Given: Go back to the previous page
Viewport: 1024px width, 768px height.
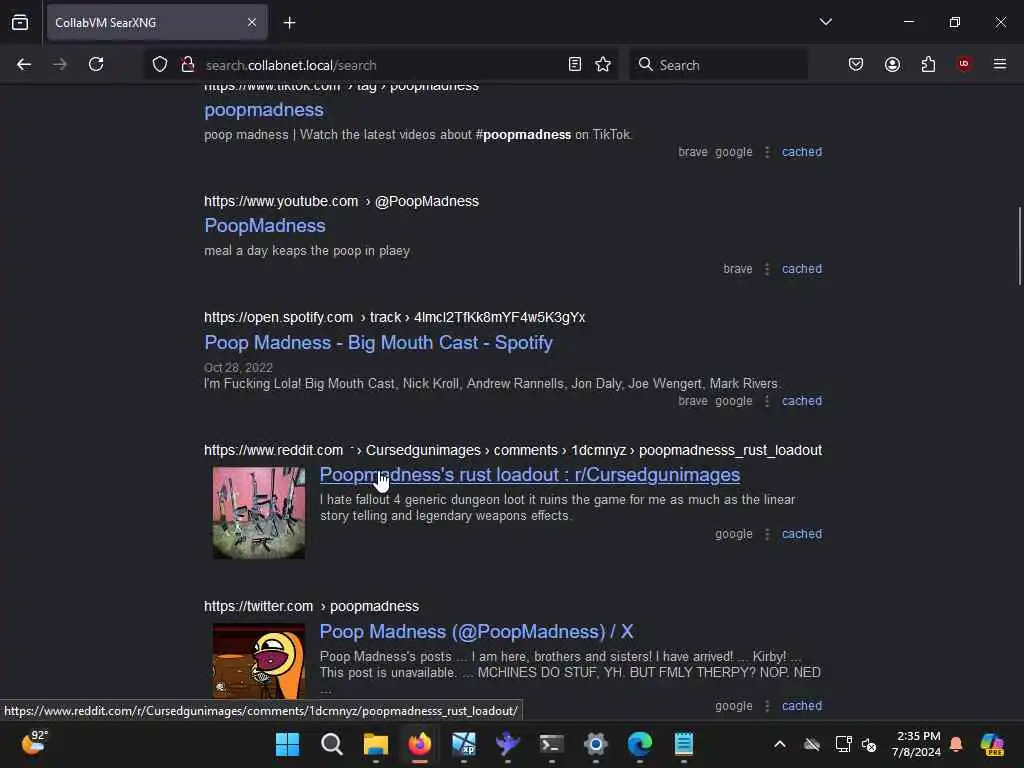Looking at the screenshot, I should tap(24, 65).
